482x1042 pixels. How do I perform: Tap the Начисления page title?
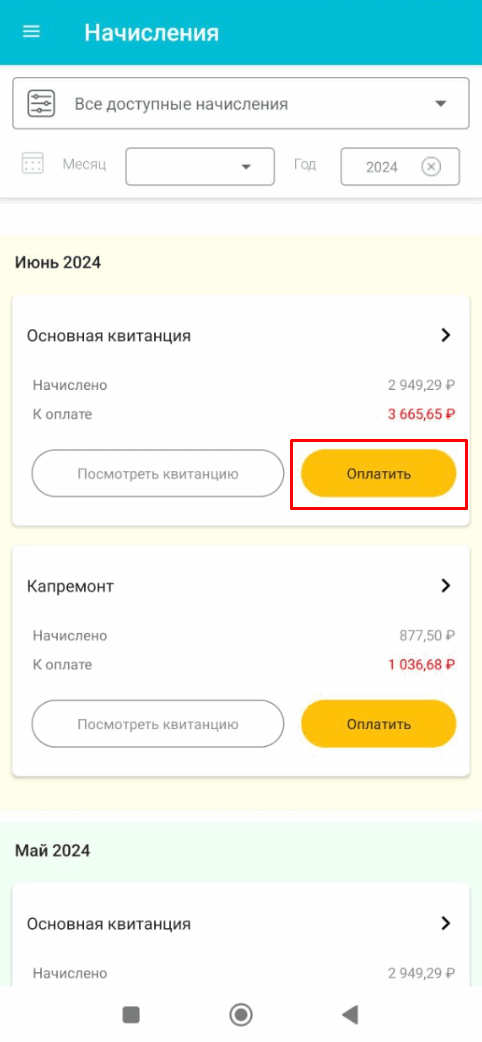click(x=152, y=33)
